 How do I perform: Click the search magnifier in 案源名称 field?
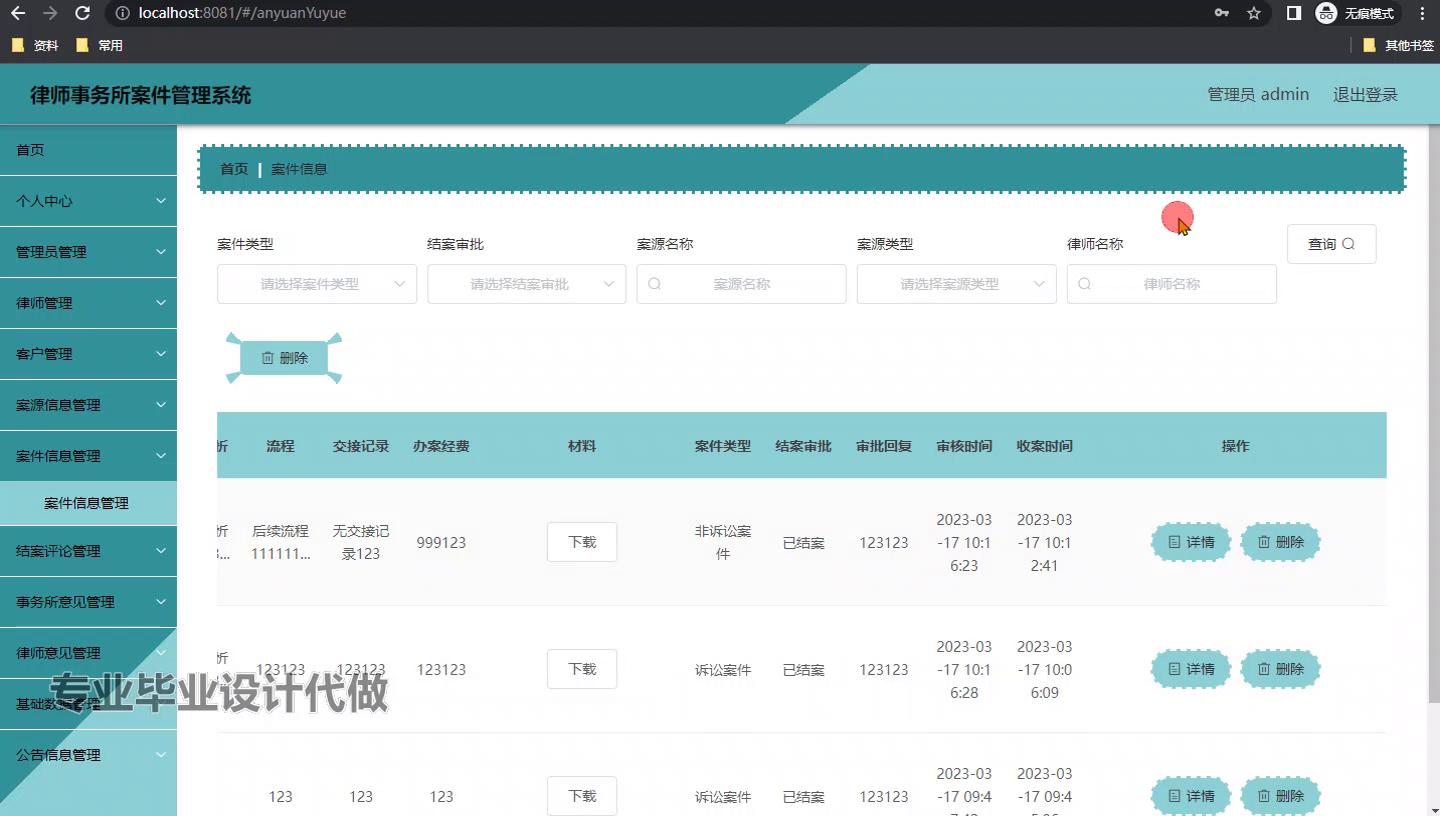[655, 284]
